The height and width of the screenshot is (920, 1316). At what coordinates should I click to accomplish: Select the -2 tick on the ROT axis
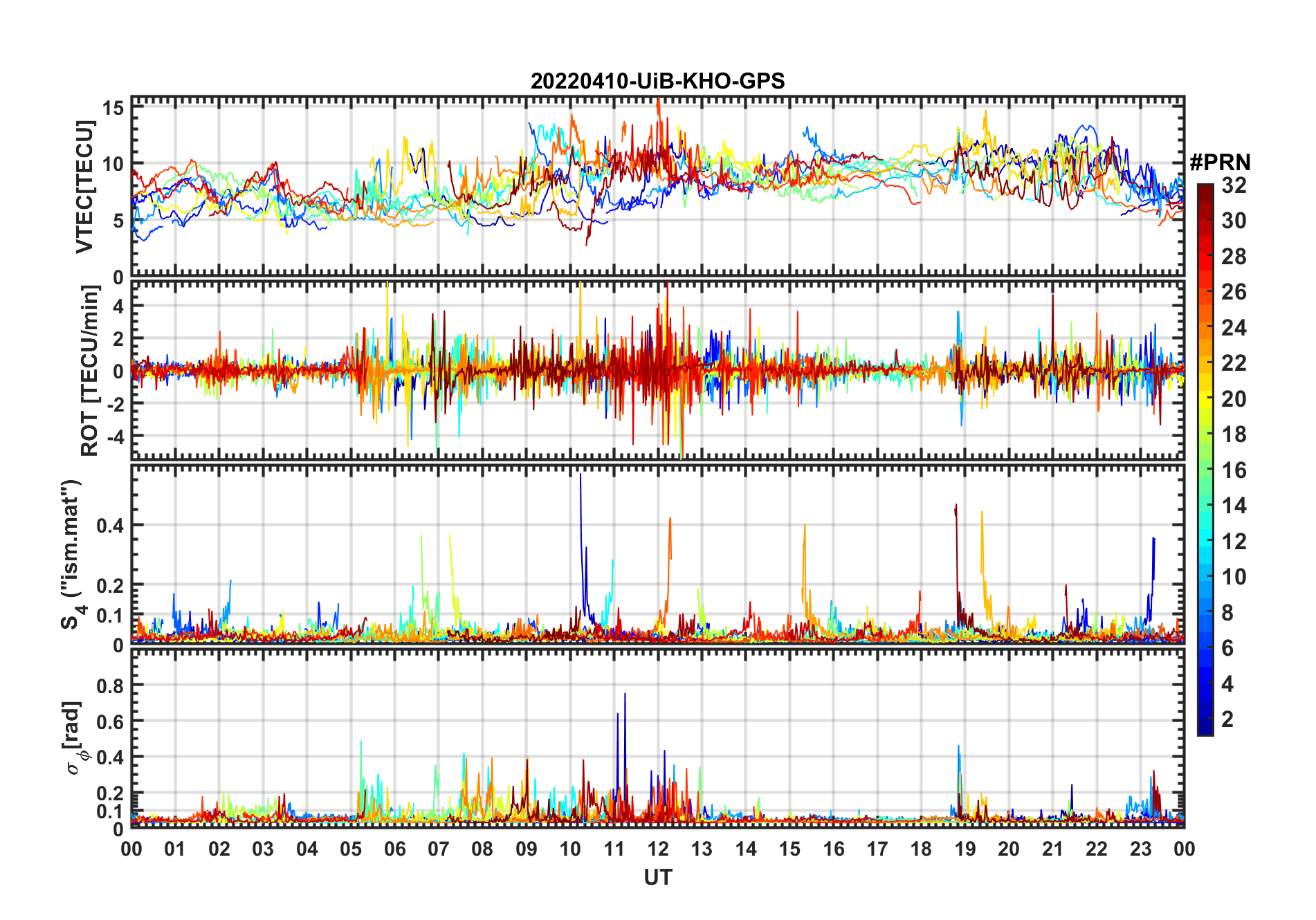(x=115, y=403)
